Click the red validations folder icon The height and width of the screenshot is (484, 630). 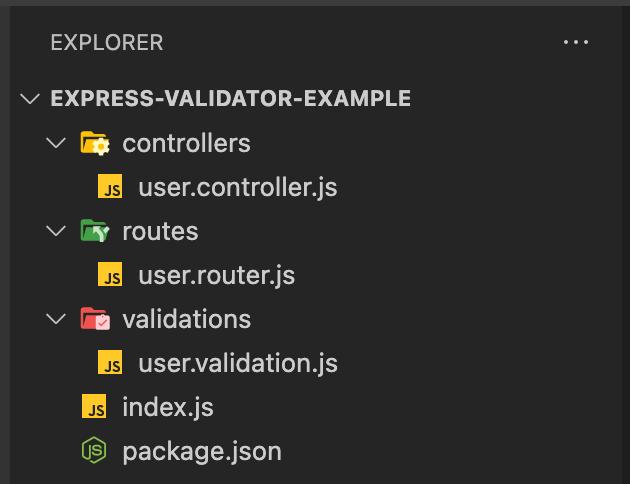(x=95, y=319)
